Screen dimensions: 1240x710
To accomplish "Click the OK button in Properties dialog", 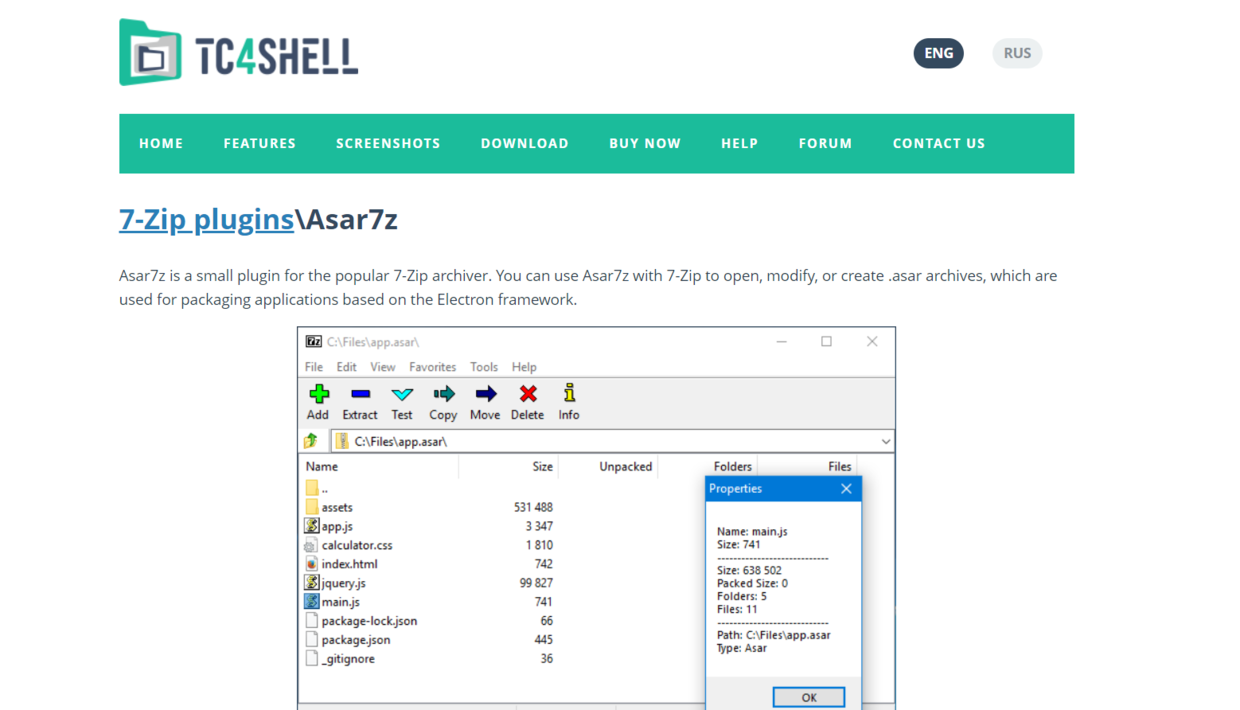I will (x=808, y=697).
